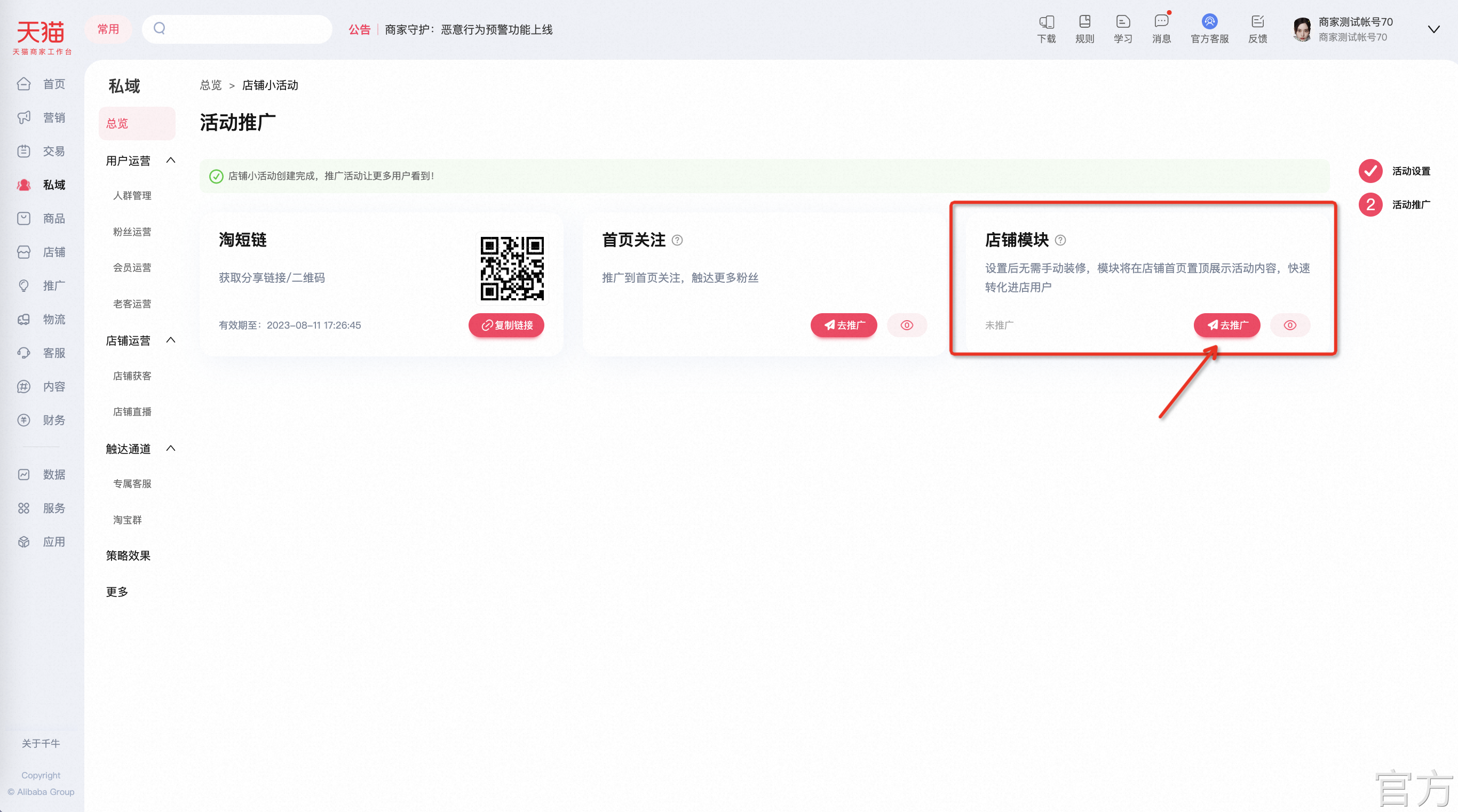Click 去推广 on the 店铺模块 card

[1226, 325]
